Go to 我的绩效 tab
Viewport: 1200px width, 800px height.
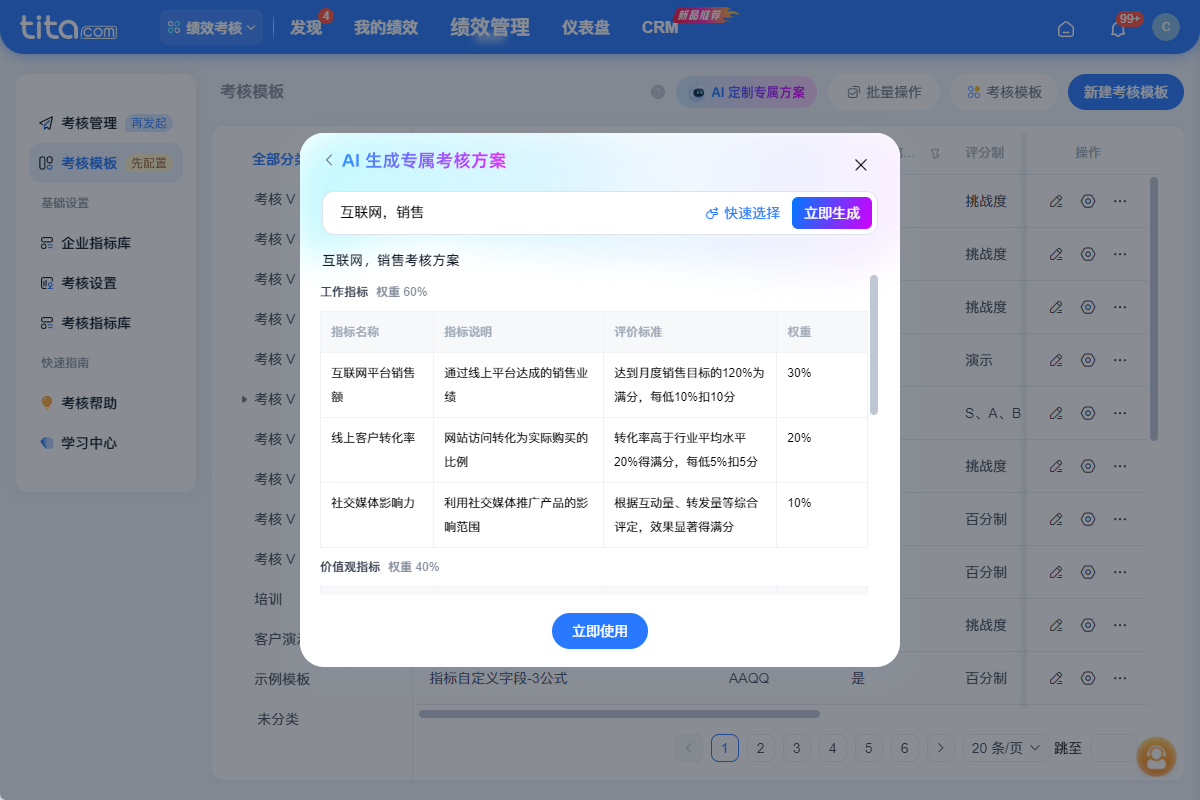coord(385,28)
